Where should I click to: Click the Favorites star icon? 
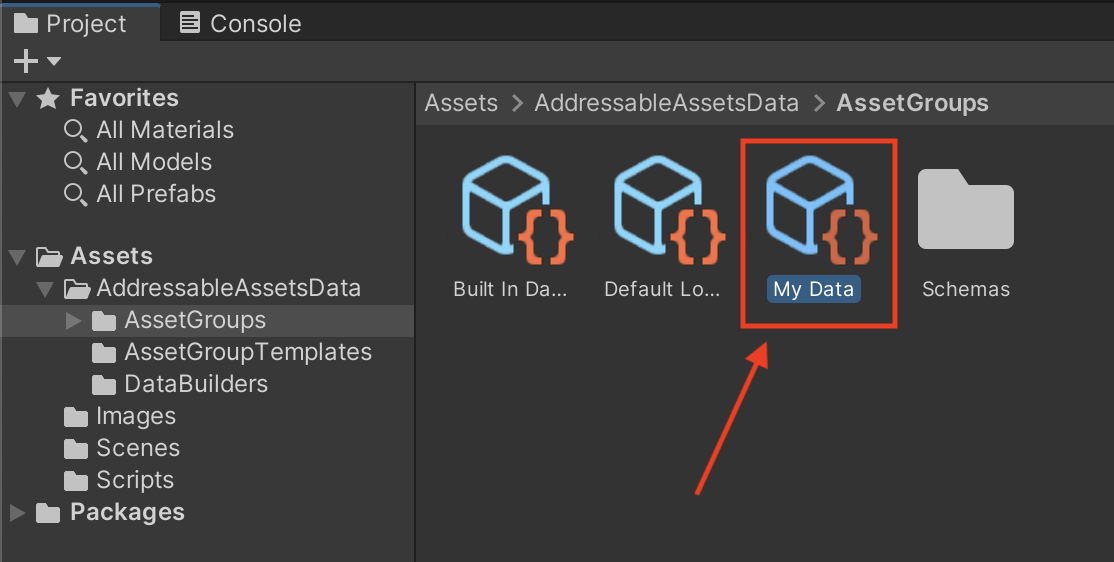48,98
